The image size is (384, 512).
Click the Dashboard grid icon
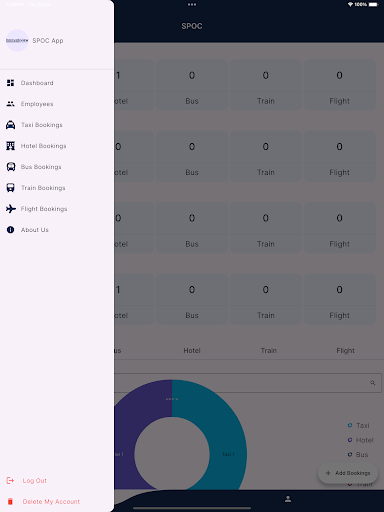(10, 83)
